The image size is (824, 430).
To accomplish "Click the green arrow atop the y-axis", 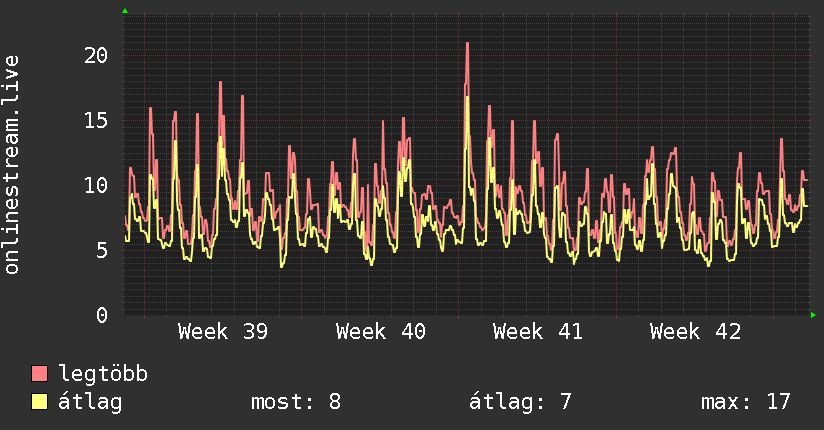I will (125, 11).
